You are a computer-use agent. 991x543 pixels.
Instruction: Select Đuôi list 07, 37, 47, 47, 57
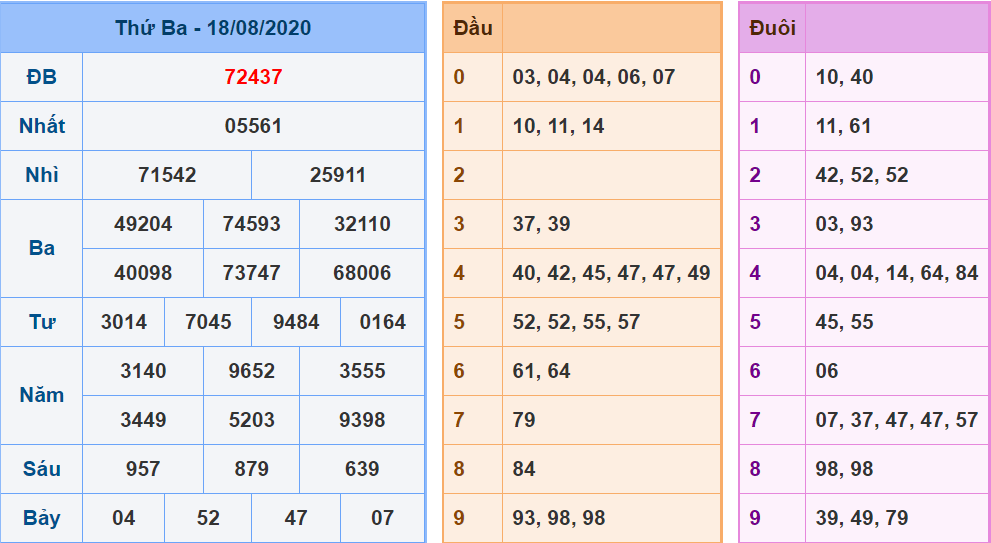coord(896,420)
